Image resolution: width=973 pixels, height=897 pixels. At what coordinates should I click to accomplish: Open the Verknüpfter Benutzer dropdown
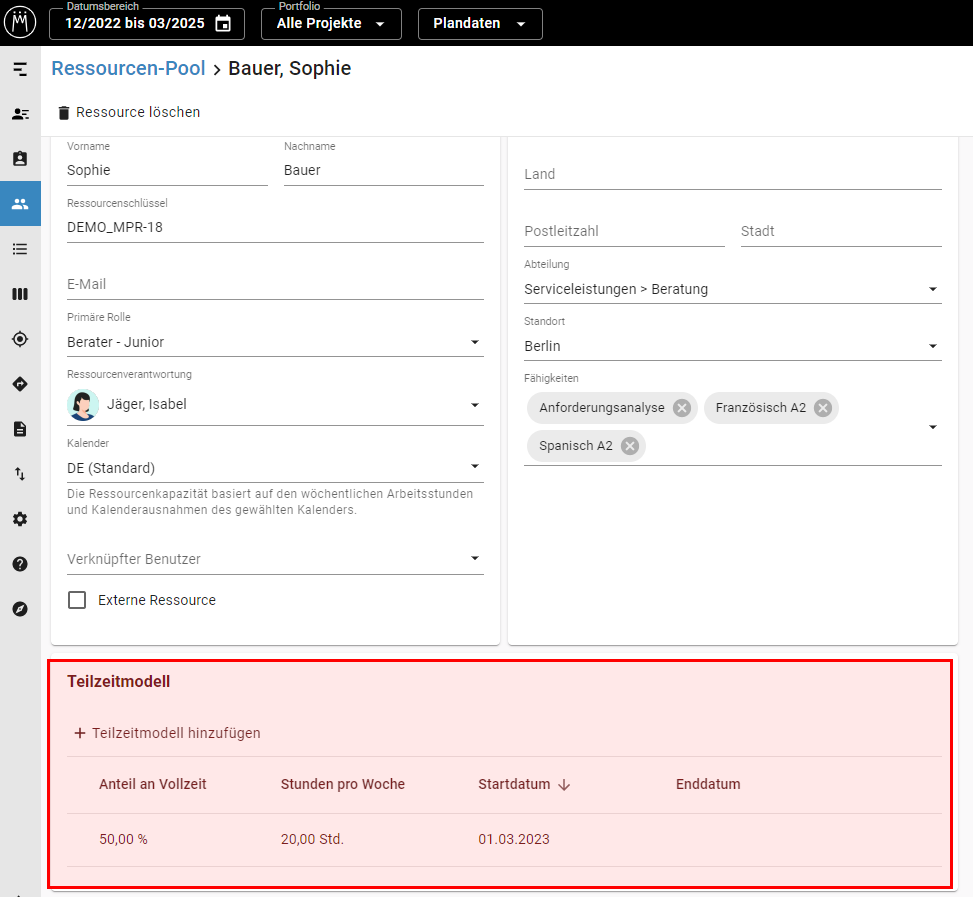click(x=276, y=559)
